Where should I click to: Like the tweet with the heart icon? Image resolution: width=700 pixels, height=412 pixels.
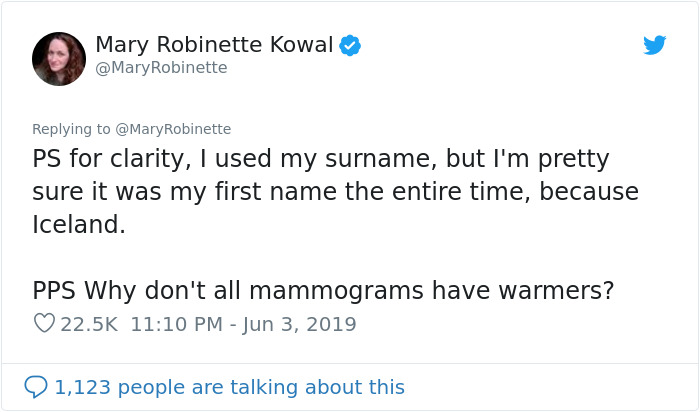[44, 324]
